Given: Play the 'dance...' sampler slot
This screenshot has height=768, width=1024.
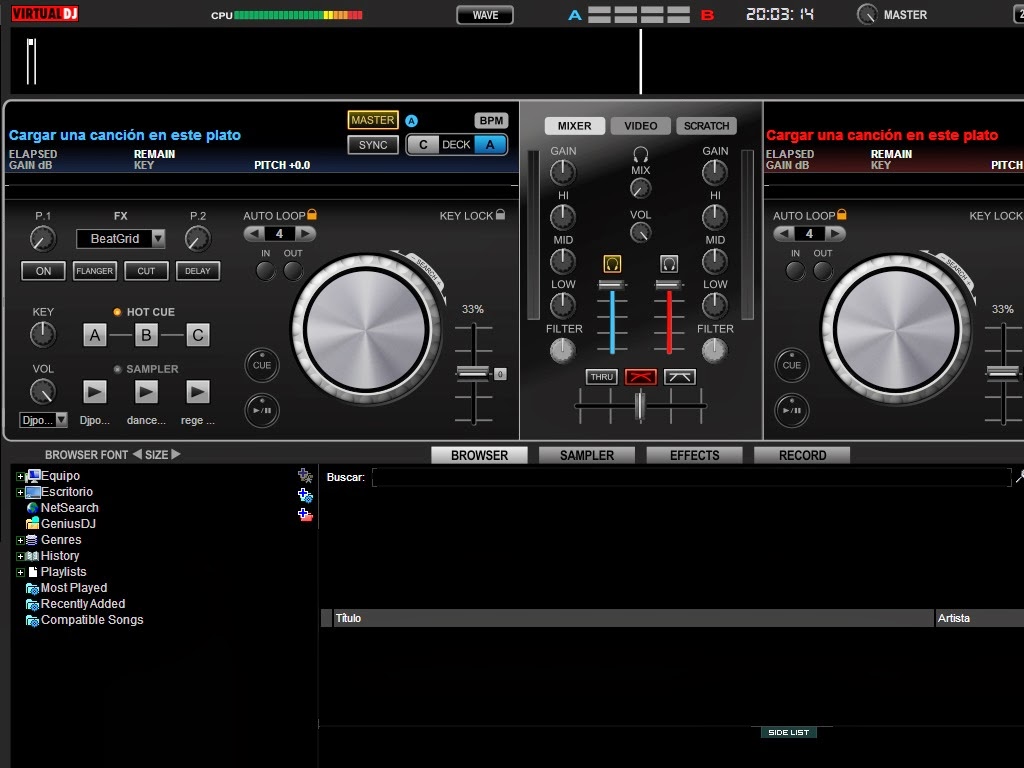Looking at the screenshot, I should (144, 392).
